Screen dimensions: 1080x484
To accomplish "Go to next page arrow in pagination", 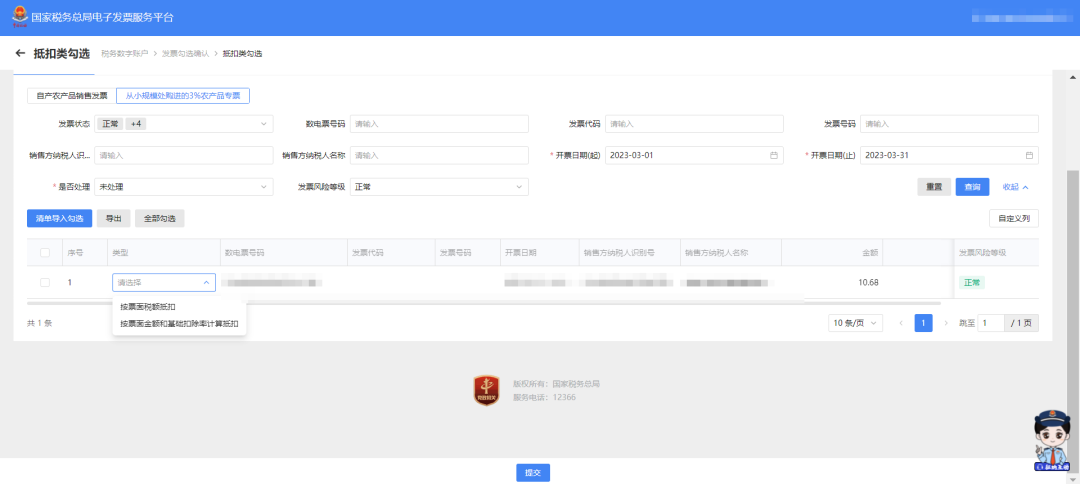I will 946,323.
